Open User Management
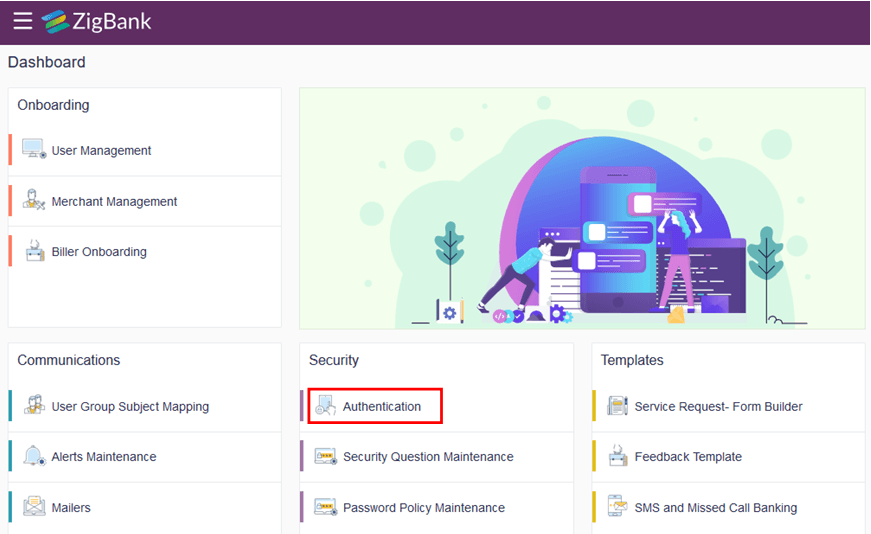The image size is (871, 534). 101,151
